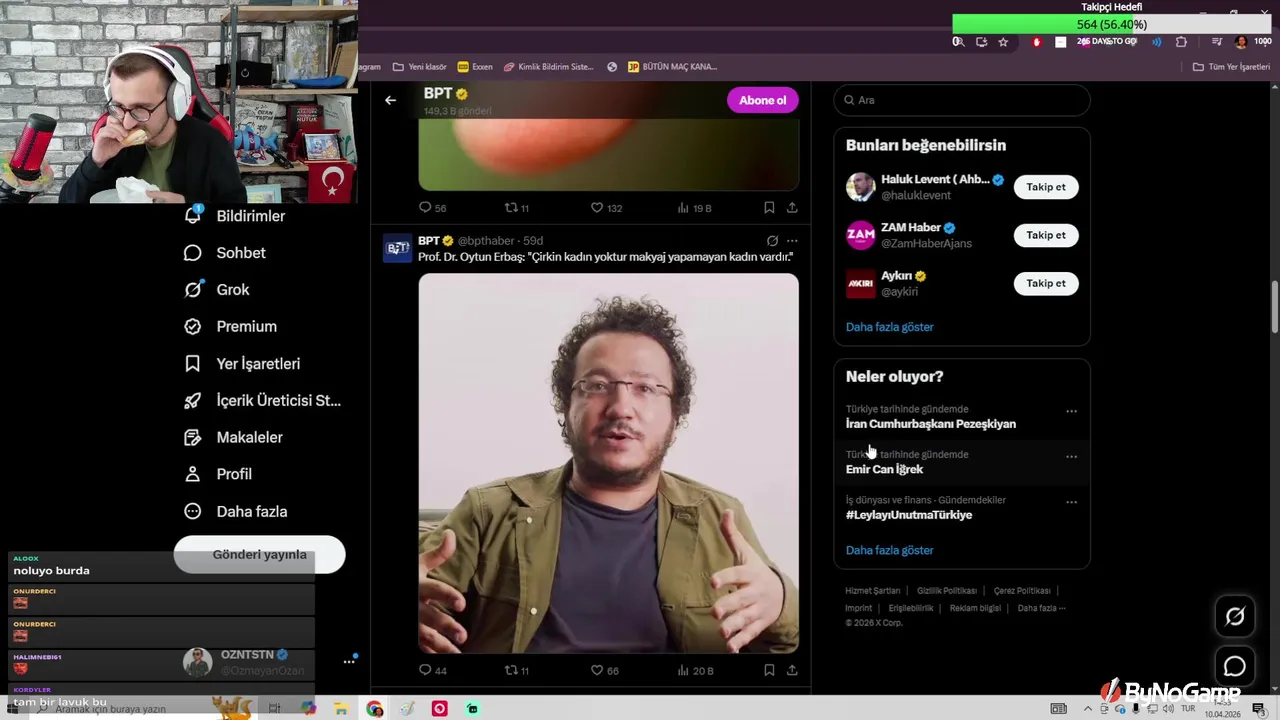
Task: Share the post with 20 B views
Action: coord(792,670)
